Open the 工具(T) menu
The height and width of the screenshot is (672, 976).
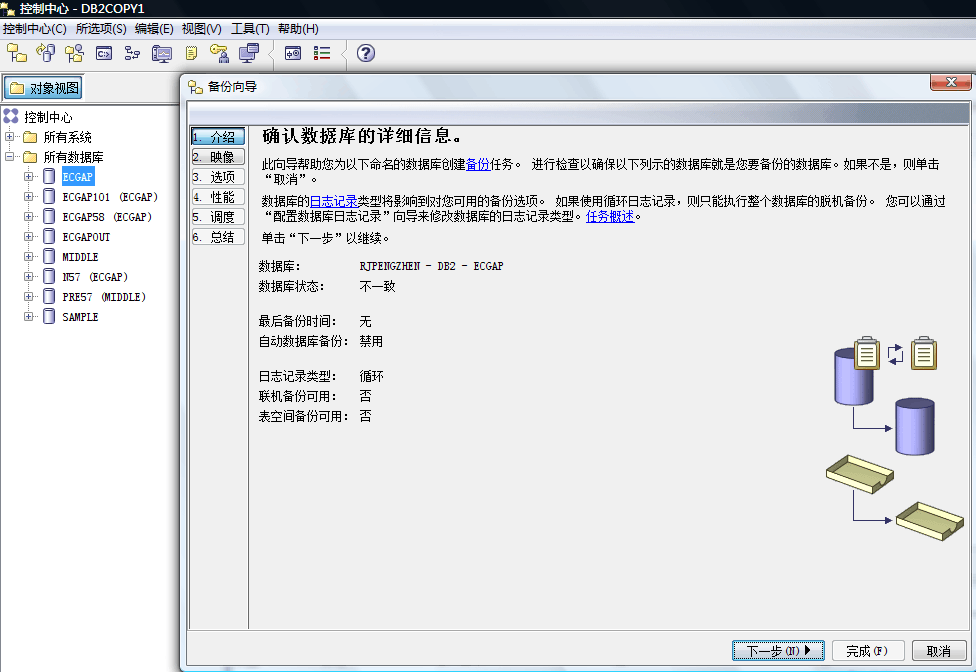[x=250, y=29]
